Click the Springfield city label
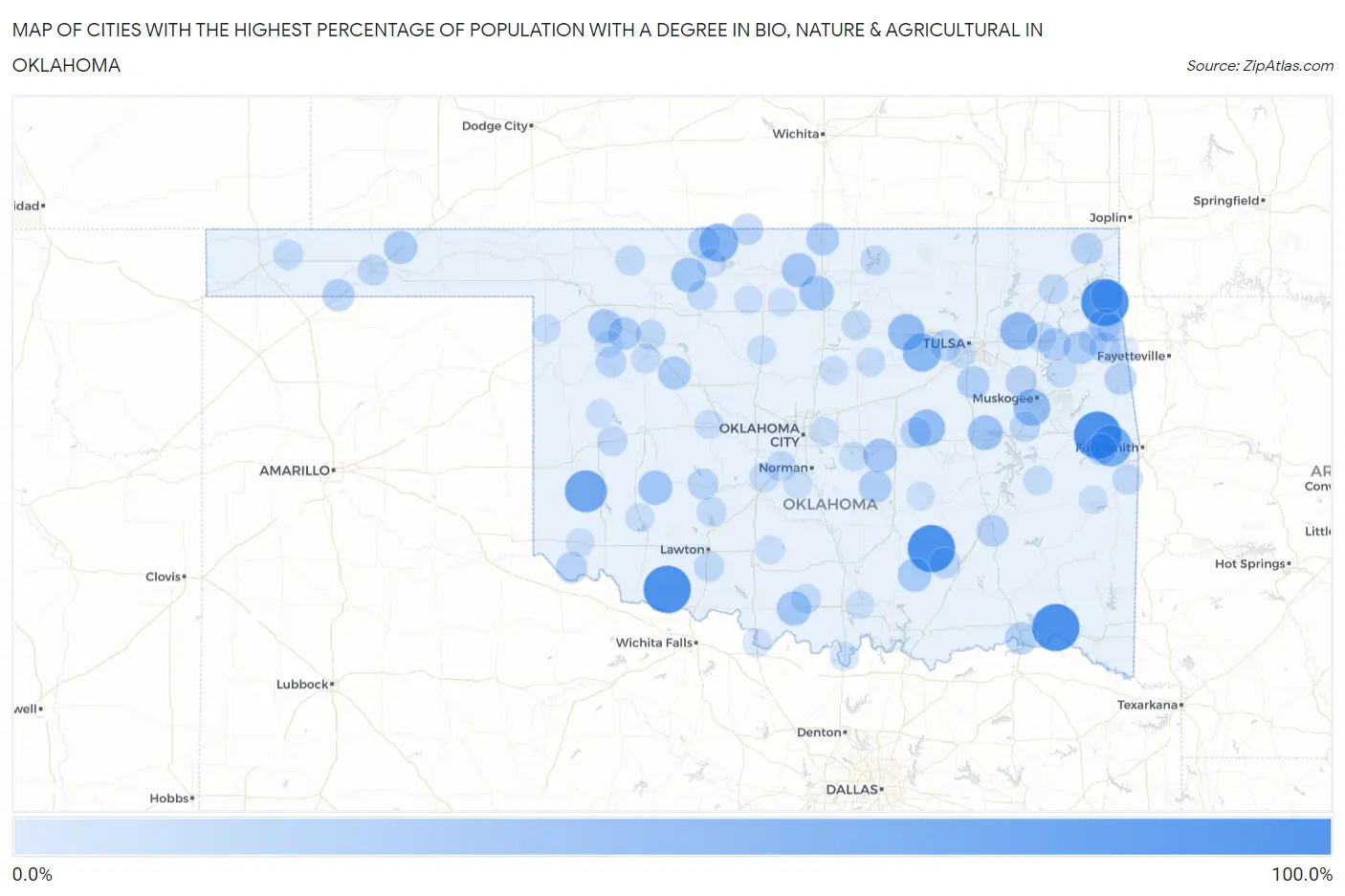This screenshot has height=896, width=1345. coord(1226,201)
